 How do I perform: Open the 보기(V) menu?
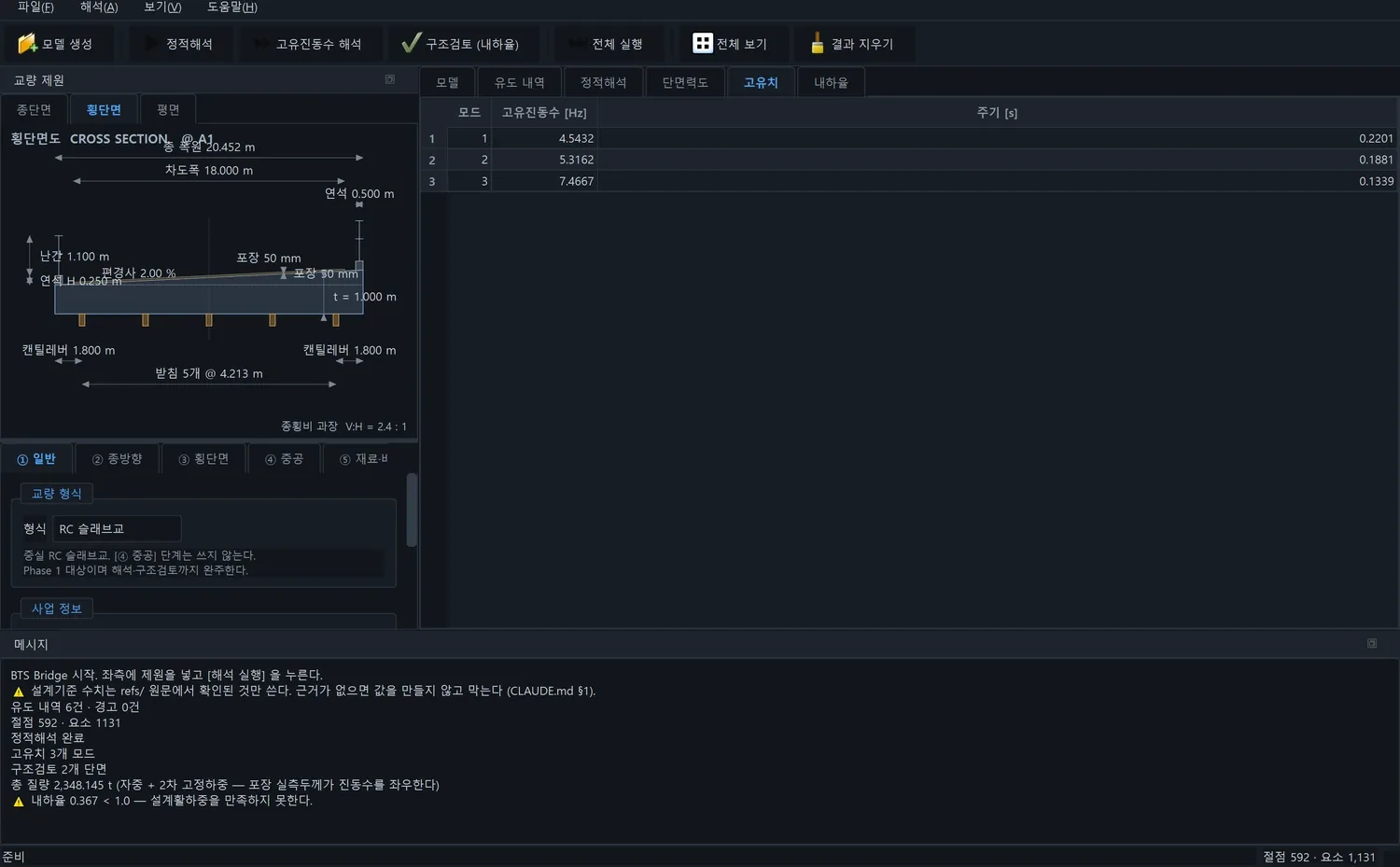pyautogui.click(x=162, y=7)
